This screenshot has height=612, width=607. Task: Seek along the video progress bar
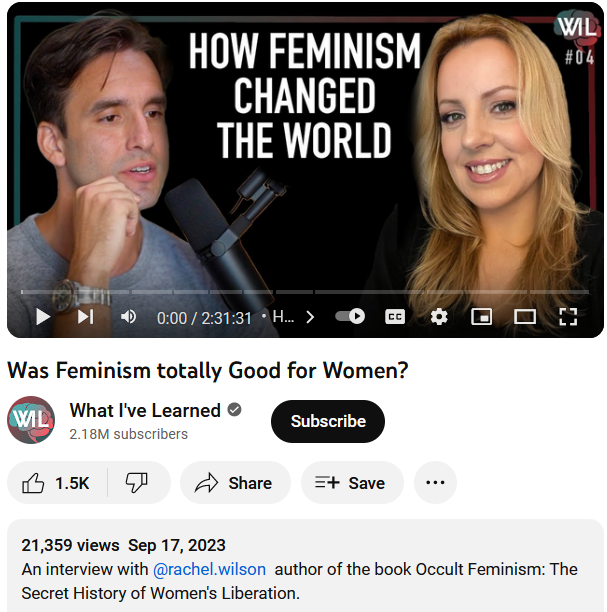pos(305,292)
